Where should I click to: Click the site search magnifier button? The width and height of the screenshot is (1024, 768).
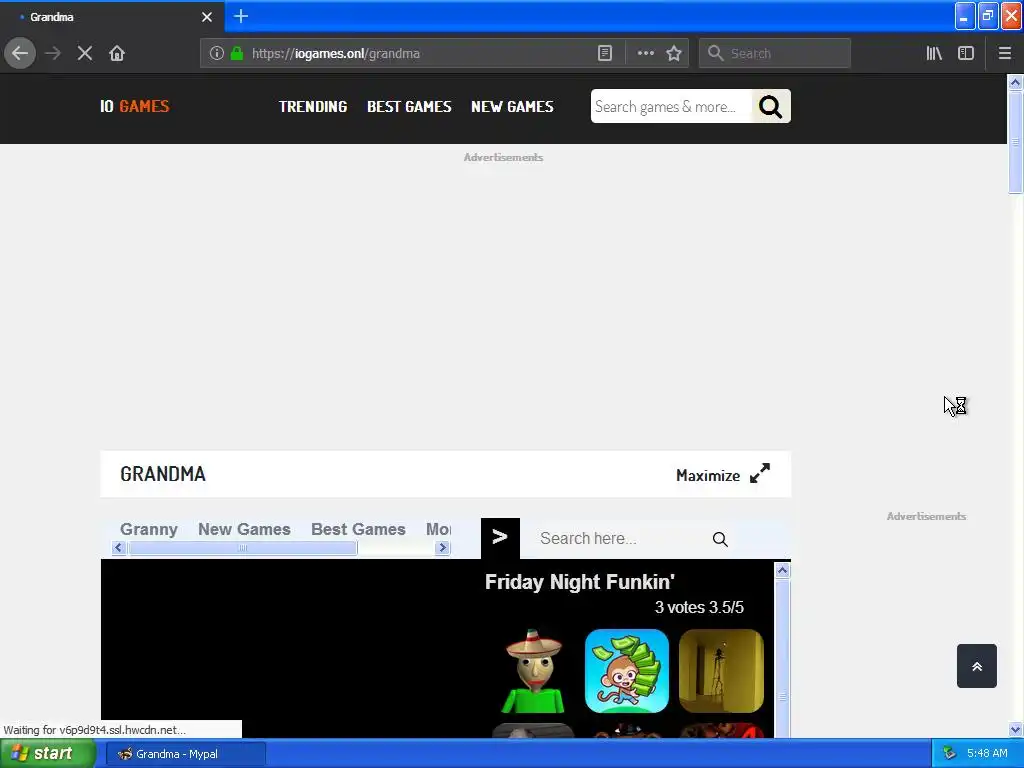[x=771, y=106]
